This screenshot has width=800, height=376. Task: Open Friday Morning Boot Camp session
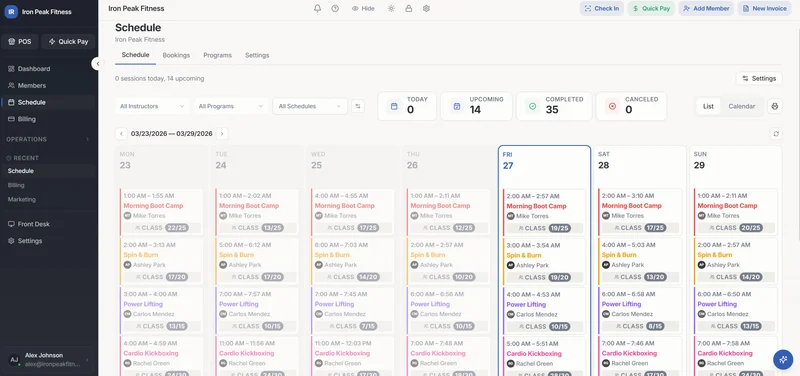[544, 213]
